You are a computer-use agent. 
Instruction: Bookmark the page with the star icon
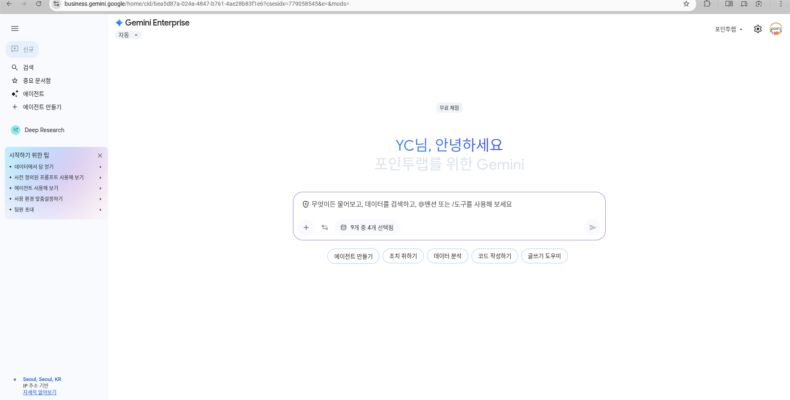[x=686, y=4]
